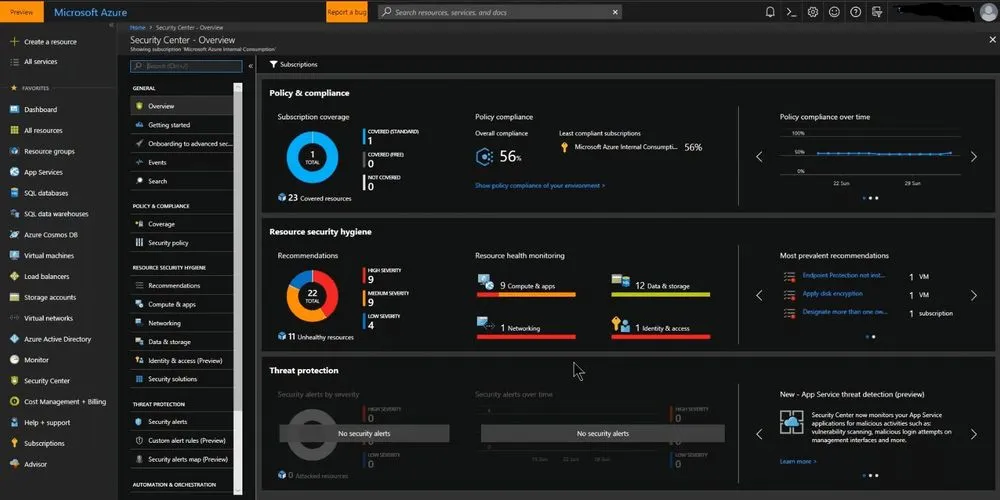Click the Resource groups icon
Screen dimensions: 1000x500
tap(14, 151)
